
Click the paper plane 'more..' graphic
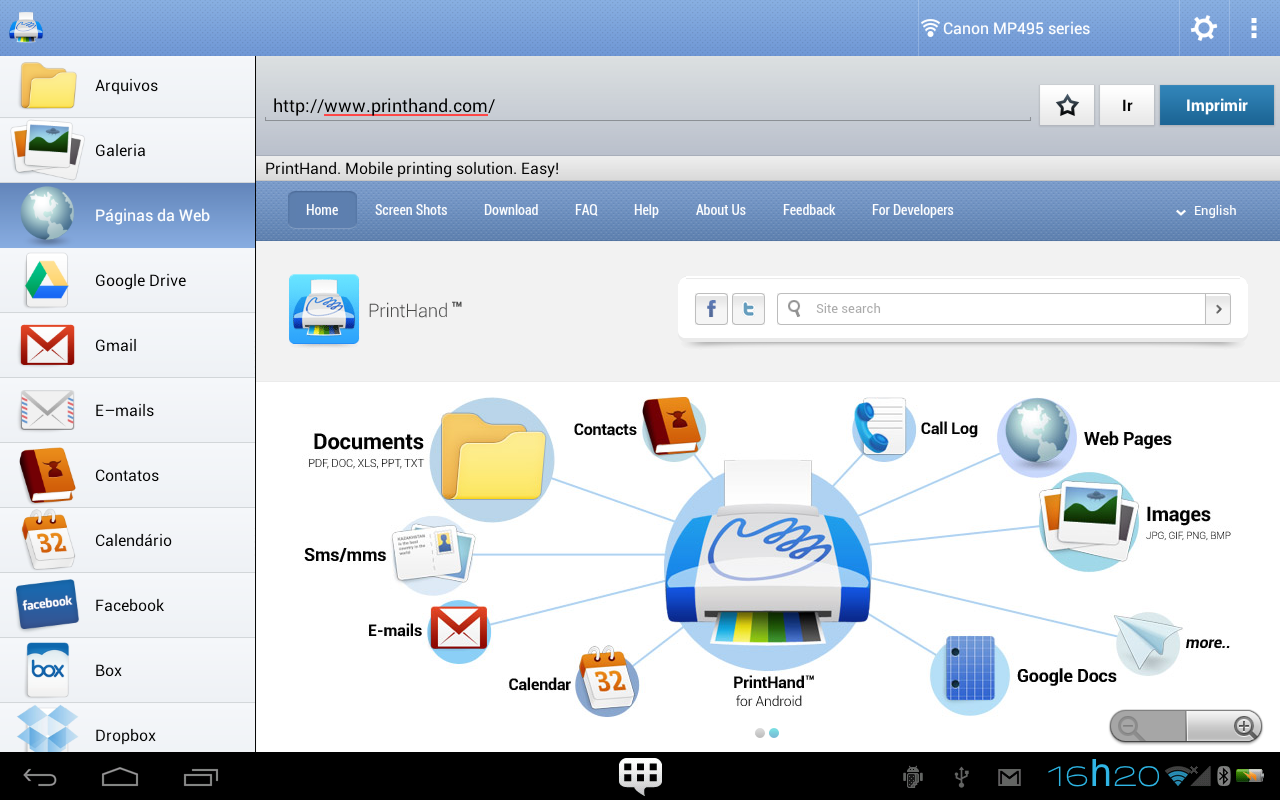(x=1148, y=643)
